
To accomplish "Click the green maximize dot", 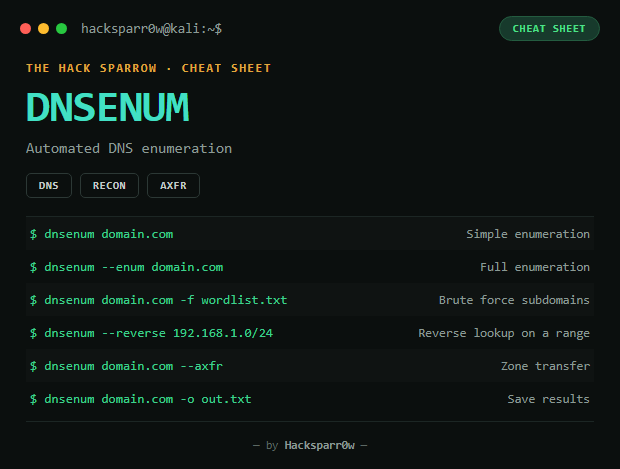I will tap(62, 29).
